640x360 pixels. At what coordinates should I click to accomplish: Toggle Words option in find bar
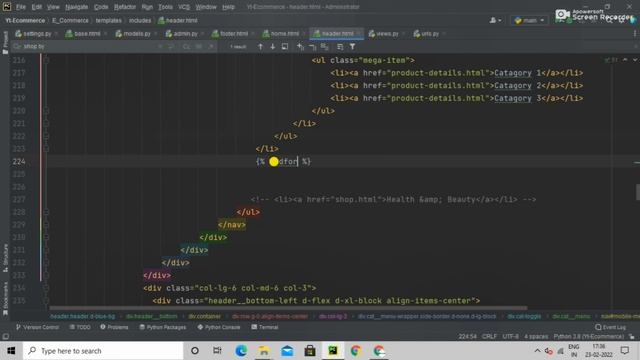coord(199,47)
